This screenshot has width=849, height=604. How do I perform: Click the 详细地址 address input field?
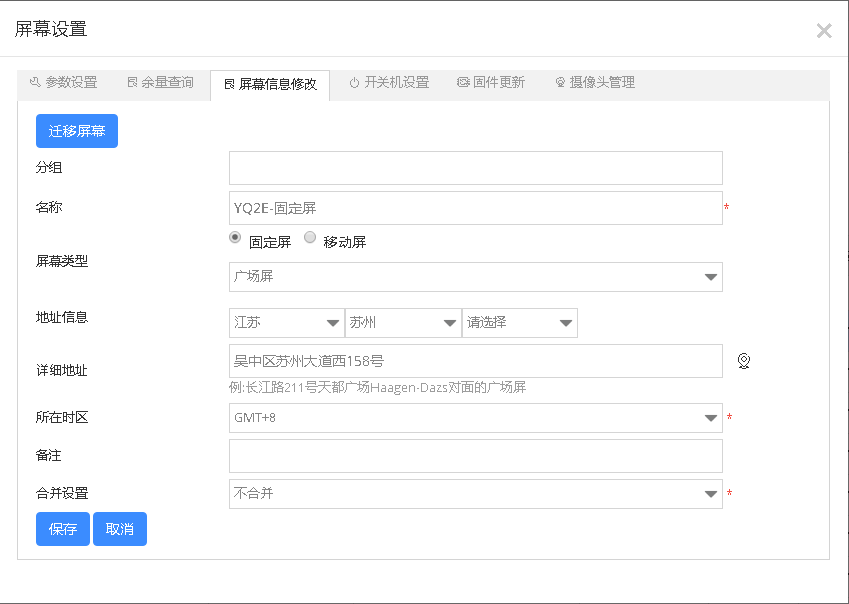pyautogui.click(x=476, y=361)
